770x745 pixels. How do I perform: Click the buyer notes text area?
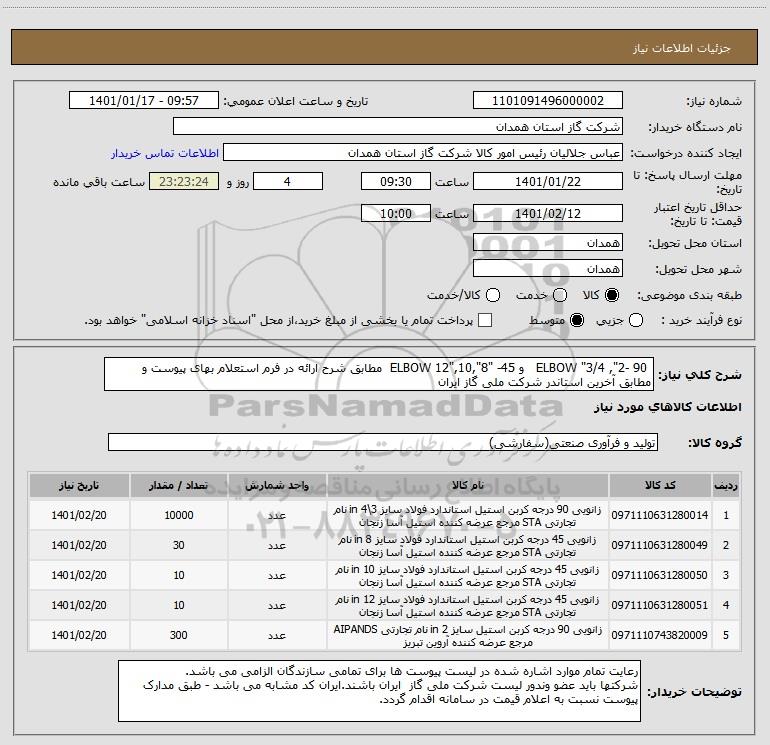pyautogui.click(x=379, y=691)
